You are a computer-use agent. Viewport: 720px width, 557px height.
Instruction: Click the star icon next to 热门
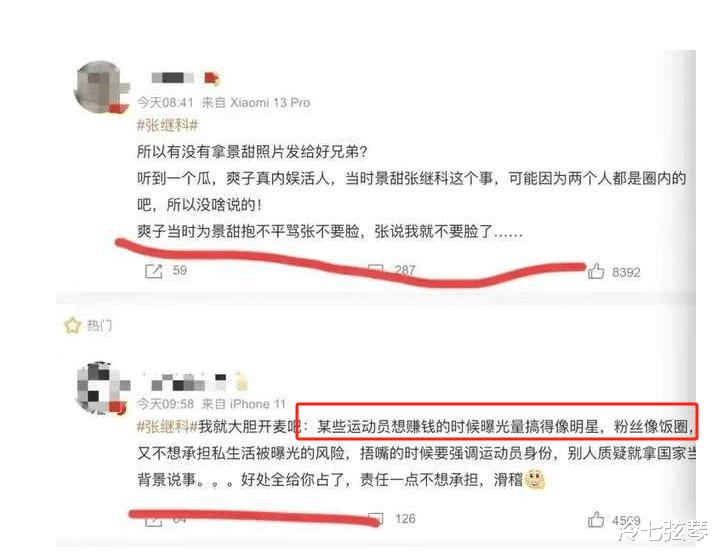coord(72,325)
